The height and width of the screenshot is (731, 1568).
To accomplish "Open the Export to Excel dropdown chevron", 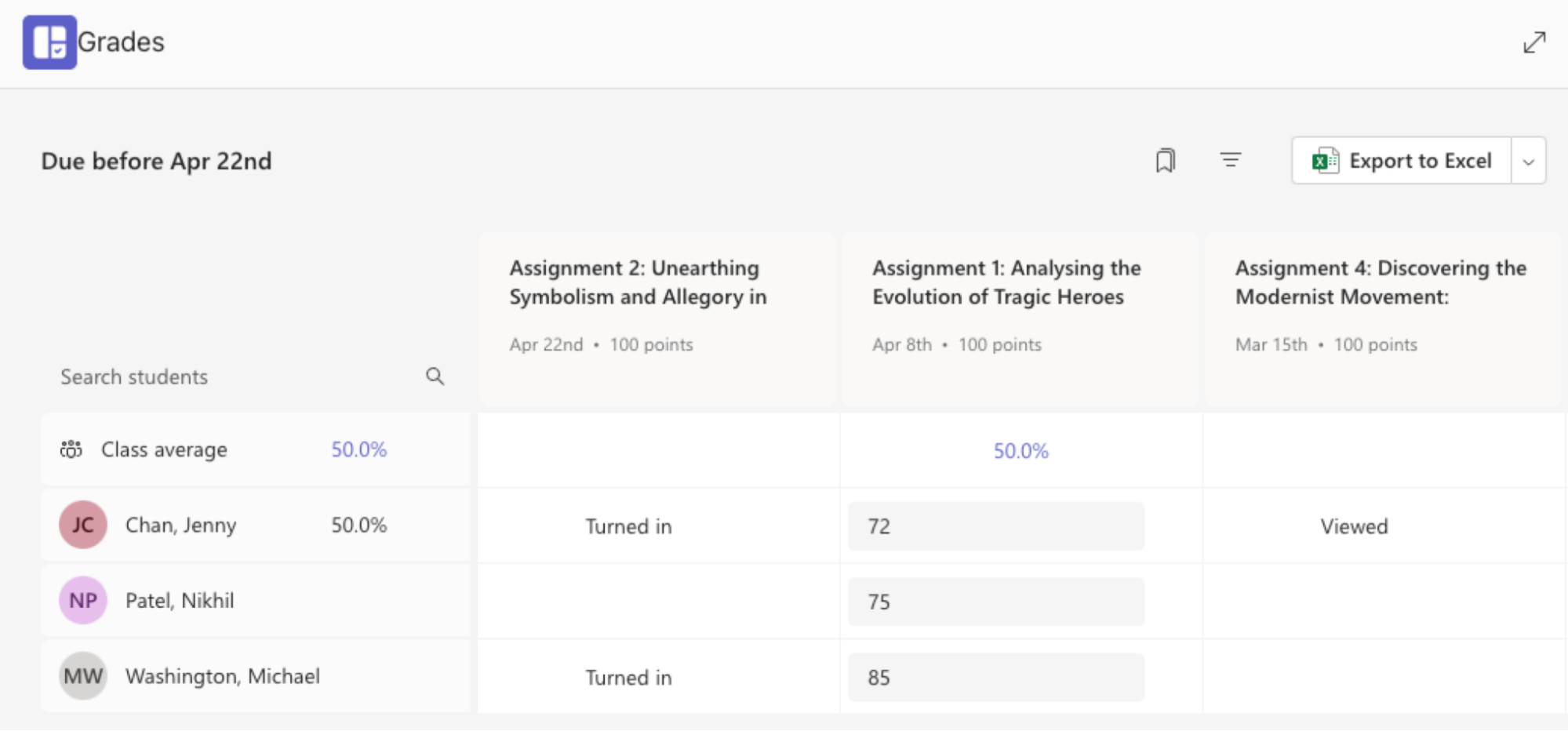I will point(1528,160).
